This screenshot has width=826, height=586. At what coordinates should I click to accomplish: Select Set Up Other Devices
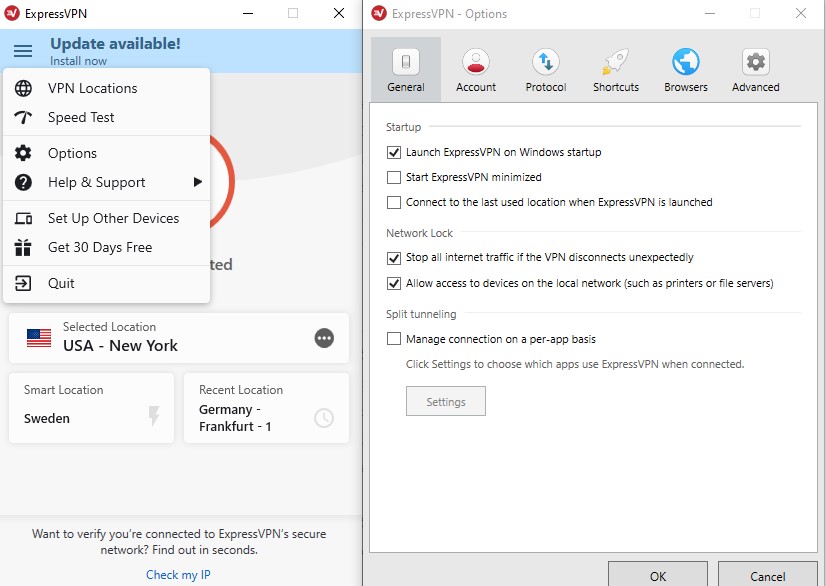tap(106, 218)
